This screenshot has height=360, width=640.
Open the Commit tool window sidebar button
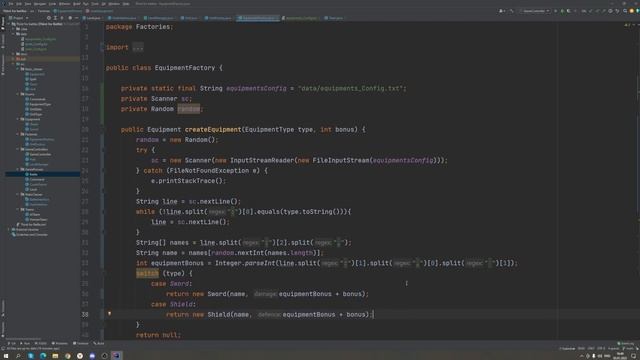point(3,41)
